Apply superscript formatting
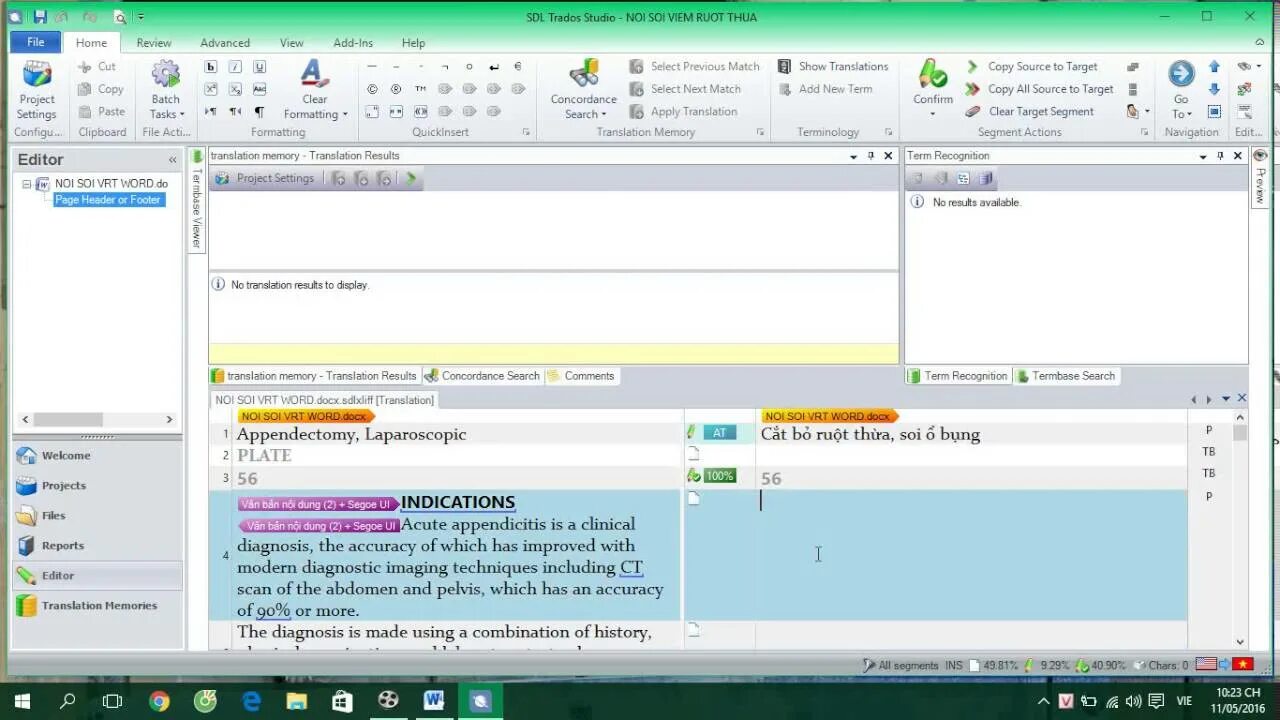The width and height of the screenshot is (1280, 720). click(x=211, y=89)
